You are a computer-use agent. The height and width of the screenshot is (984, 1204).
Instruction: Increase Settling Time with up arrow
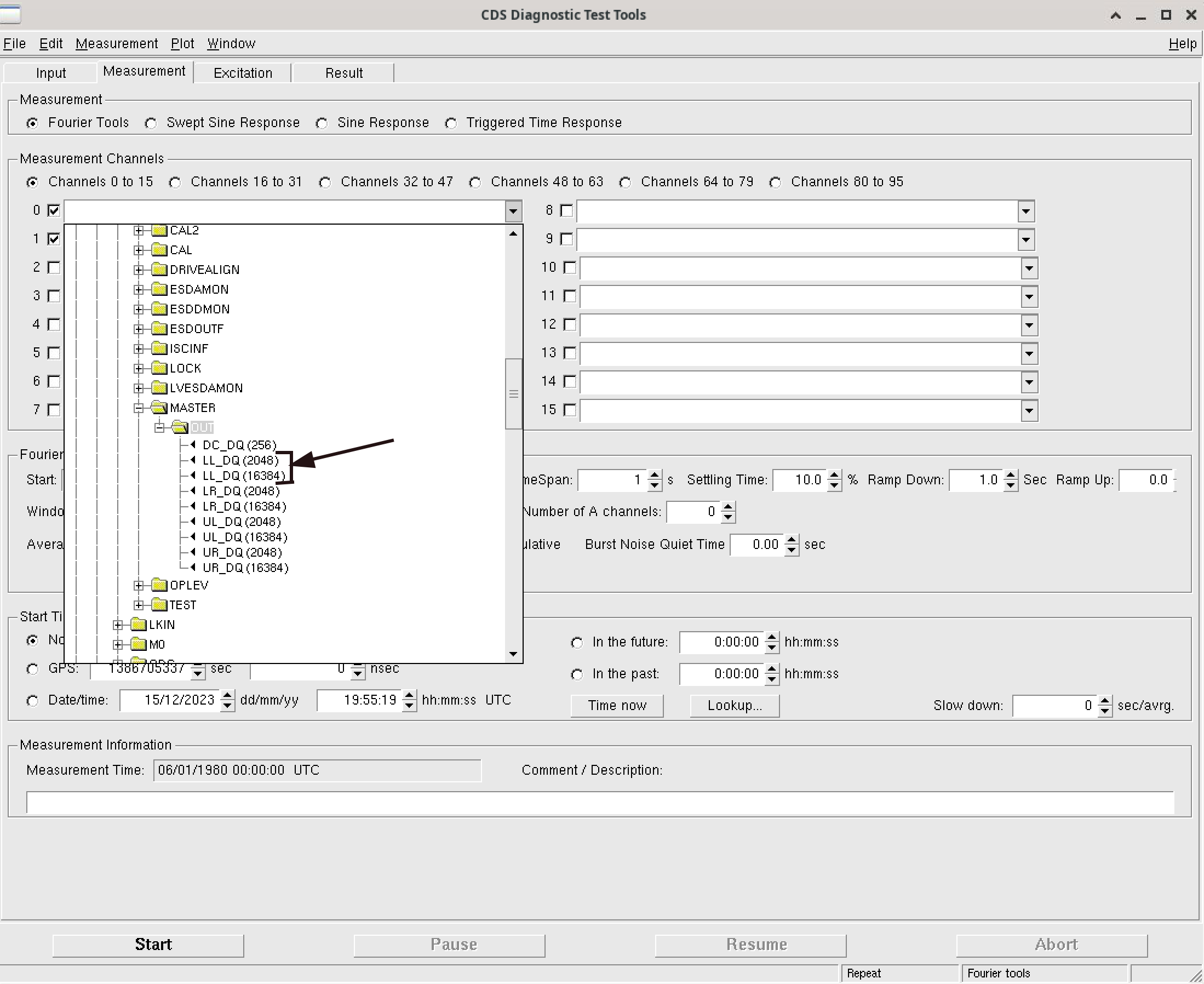pyautogui.click(x=834, y=476)
